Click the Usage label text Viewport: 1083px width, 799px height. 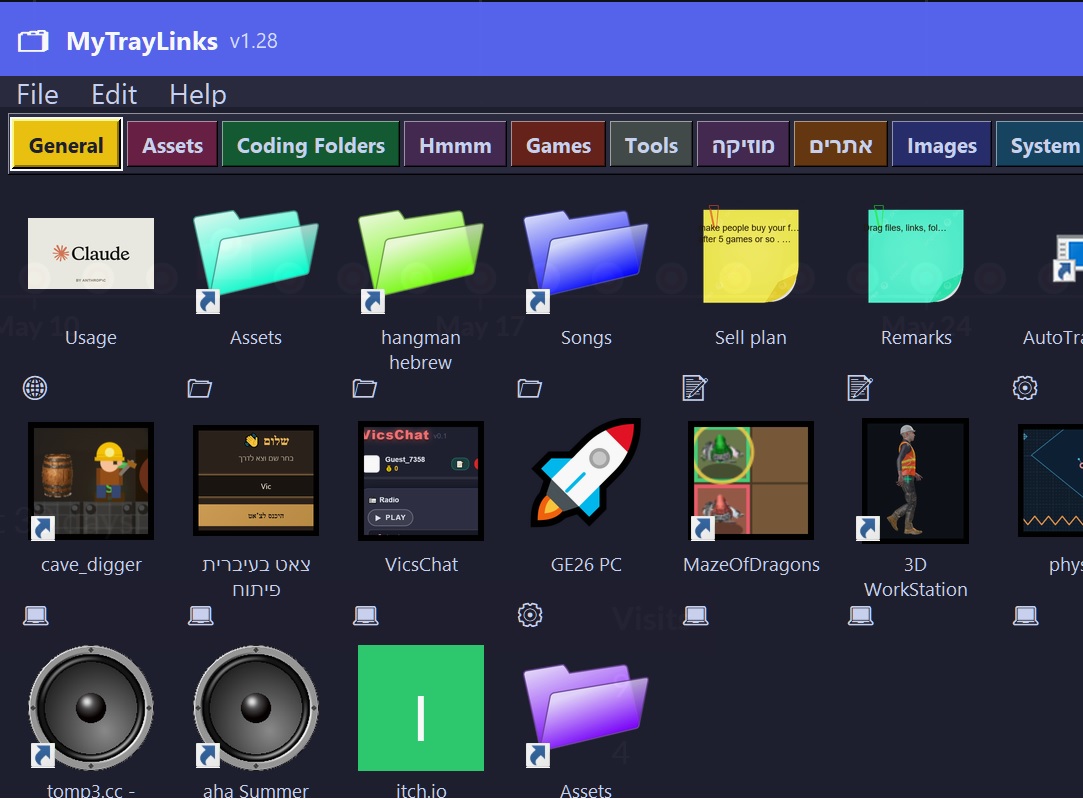coord(90,338)
